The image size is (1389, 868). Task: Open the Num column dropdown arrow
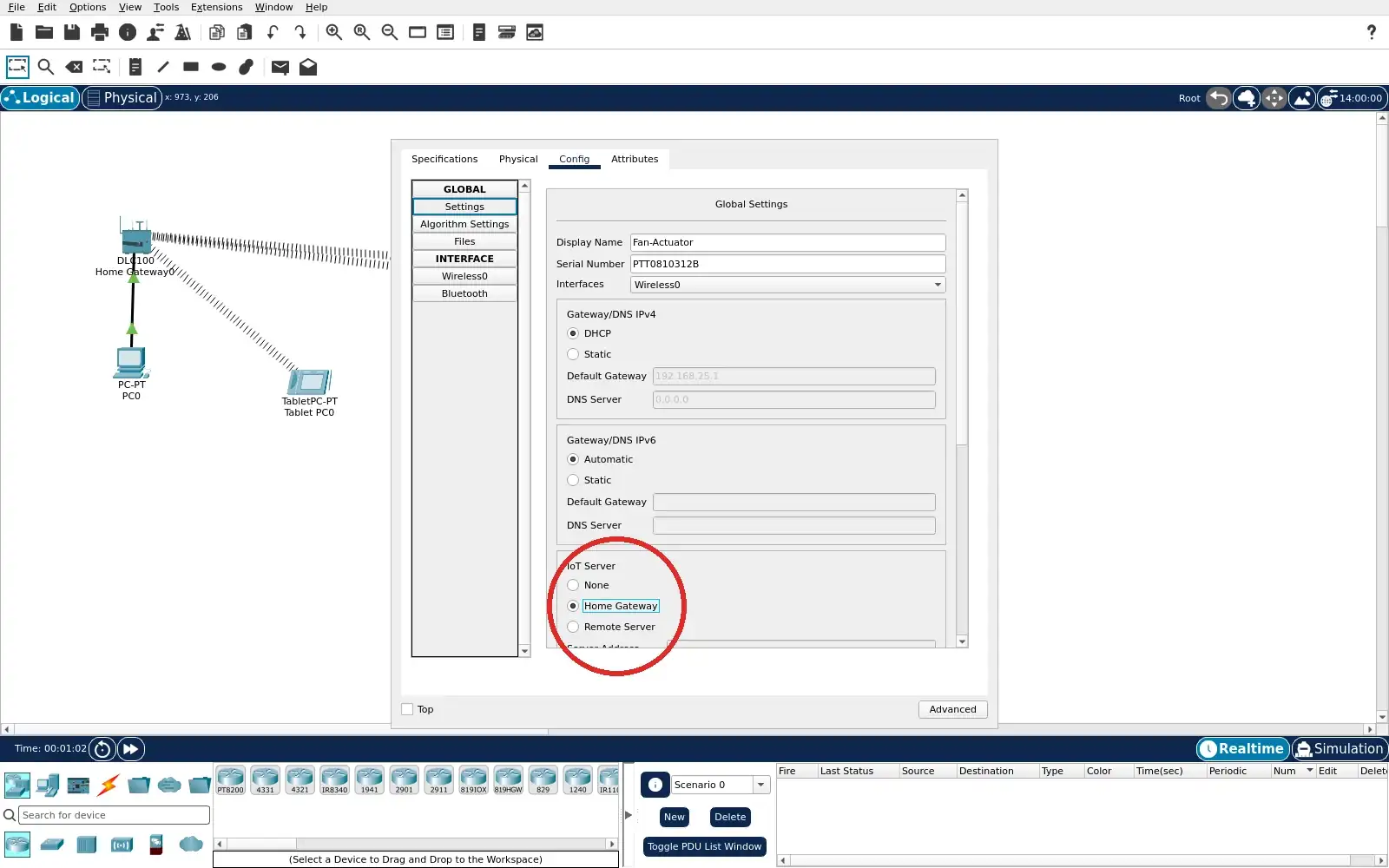[1309, 771]
